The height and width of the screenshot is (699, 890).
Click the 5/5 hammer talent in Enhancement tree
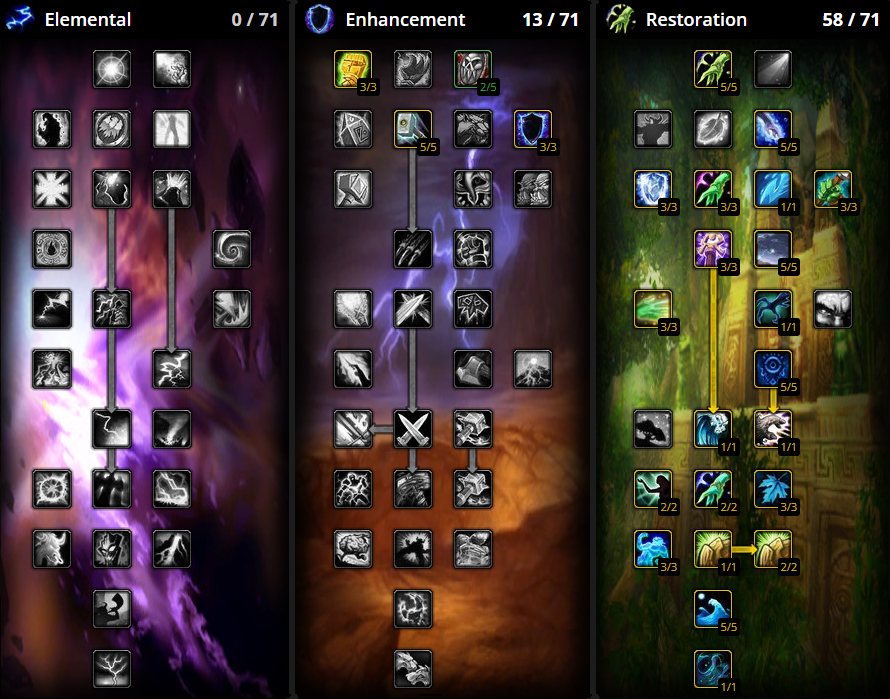coord(413,129)
